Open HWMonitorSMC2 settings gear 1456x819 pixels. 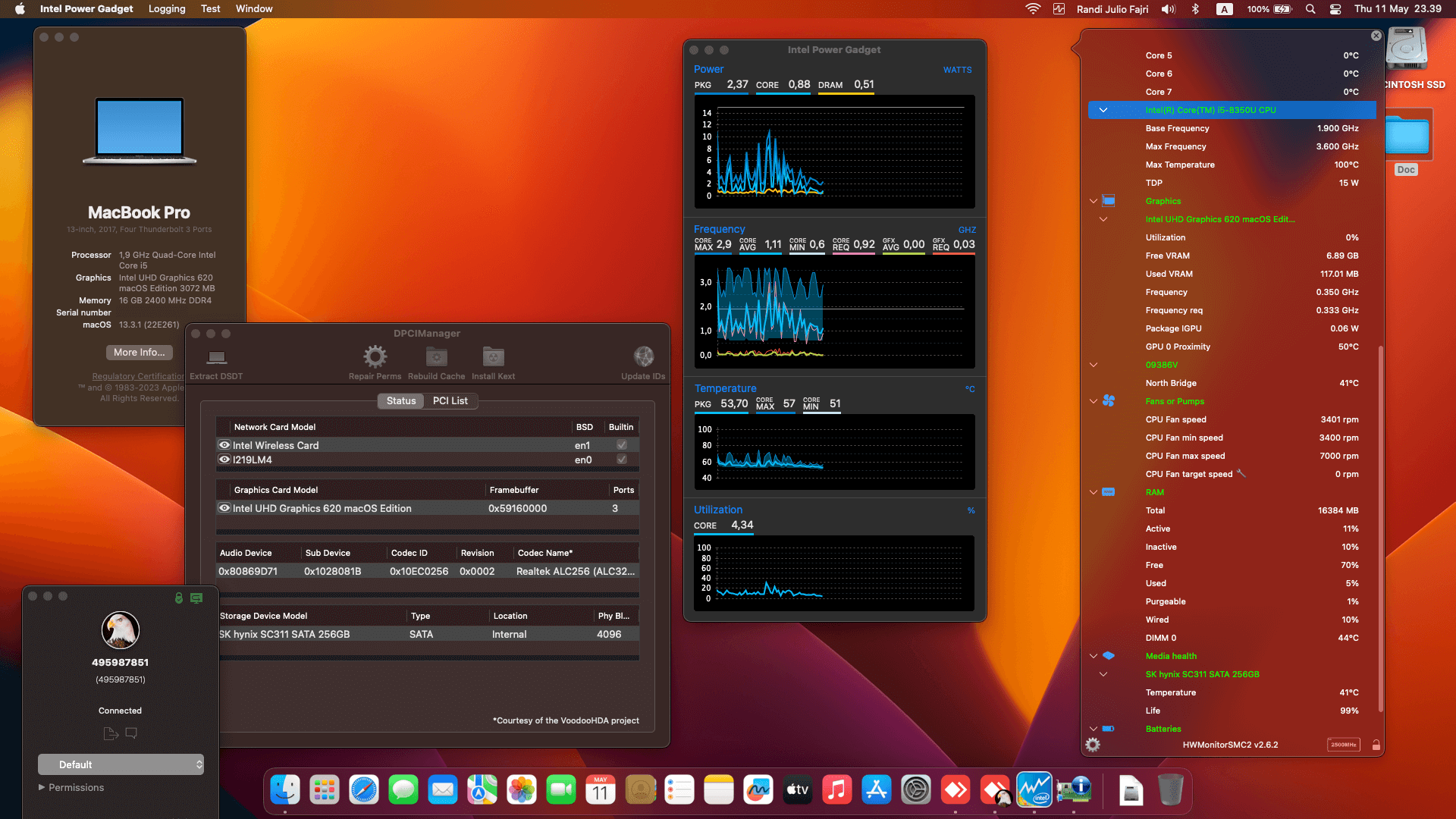pos(1093,745)
